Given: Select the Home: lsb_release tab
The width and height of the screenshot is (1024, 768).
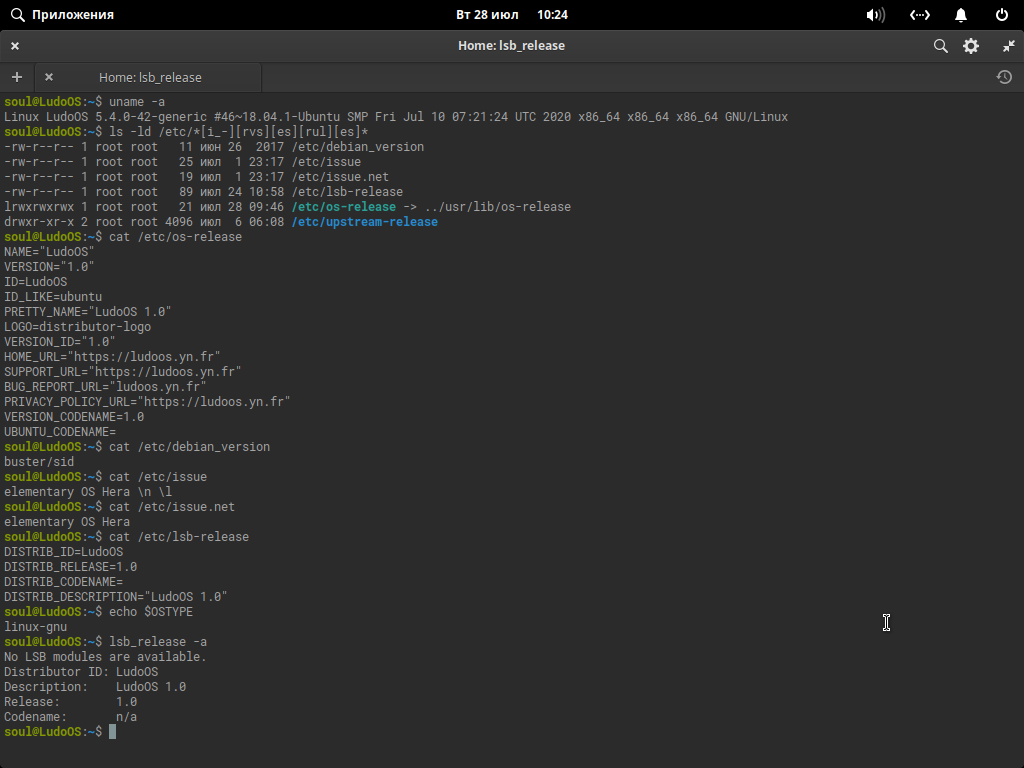Looking at the screenshot, I should [150, 77].
